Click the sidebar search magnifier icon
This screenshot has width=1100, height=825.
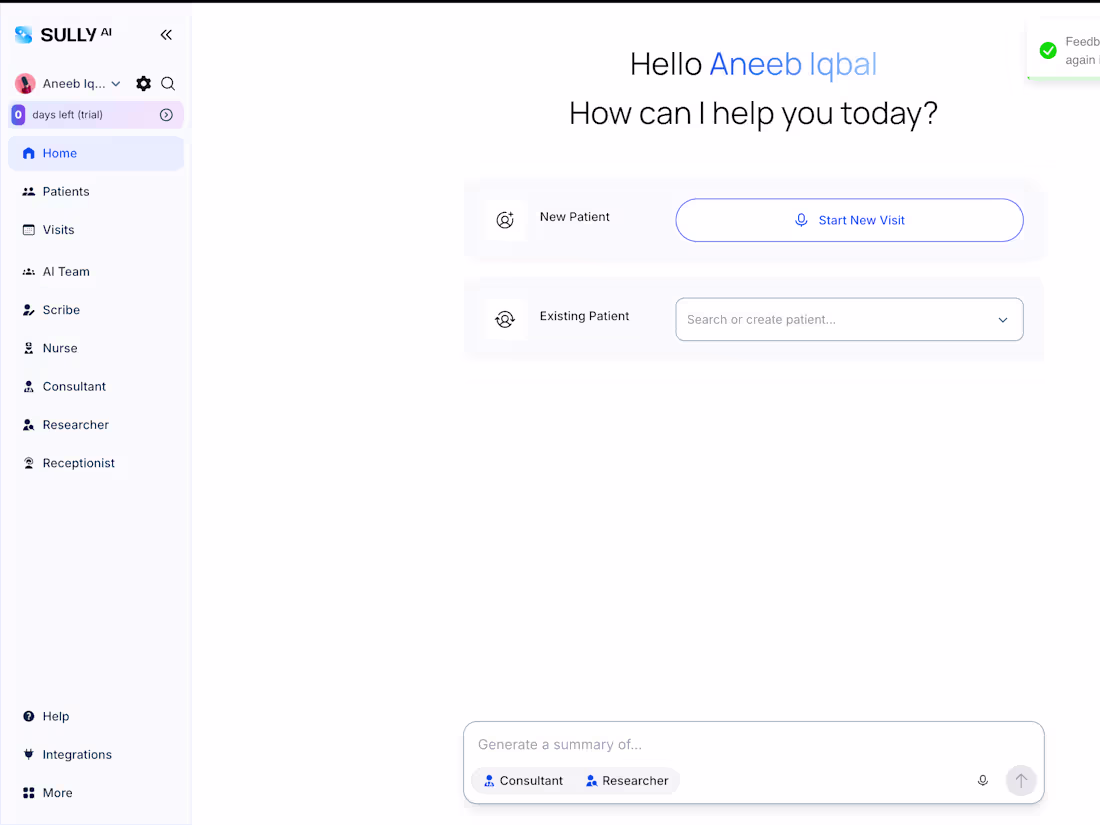pos(168,83)
